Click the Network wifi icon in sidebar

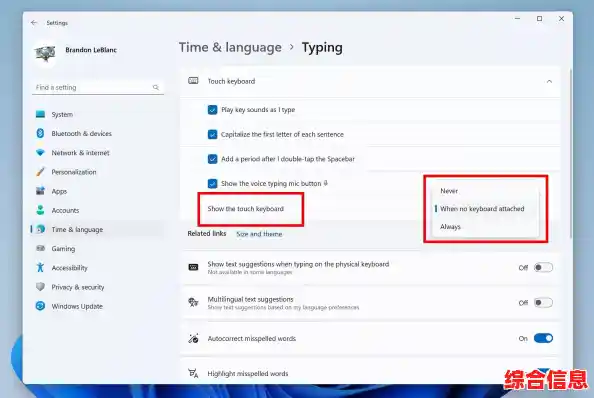(x=40, y=153)
